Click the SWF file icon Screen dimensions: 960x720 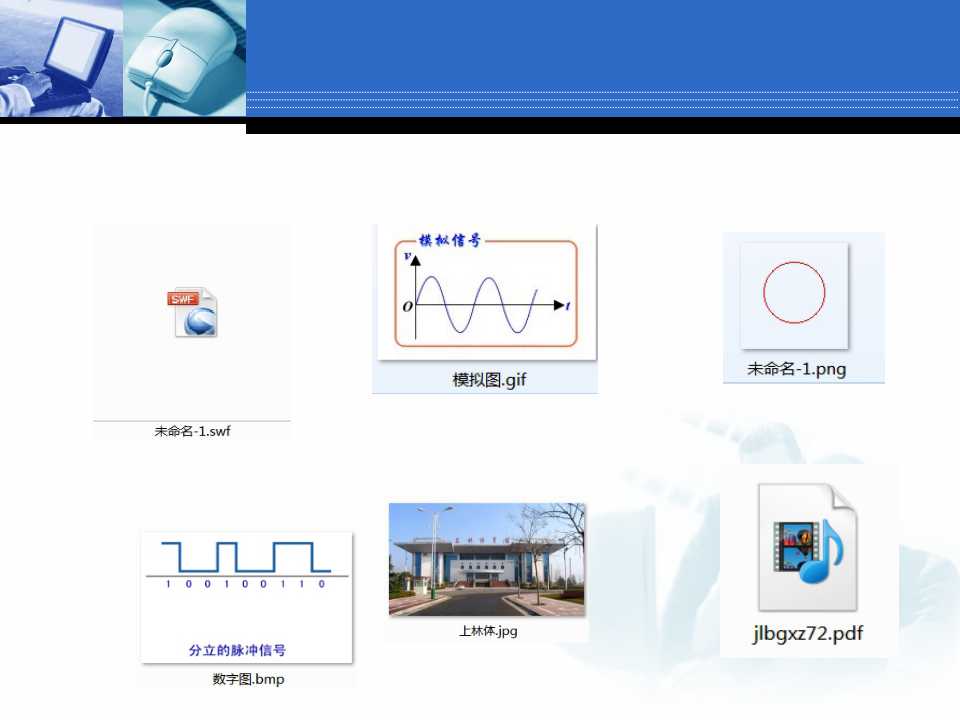[x=192, y=312]
